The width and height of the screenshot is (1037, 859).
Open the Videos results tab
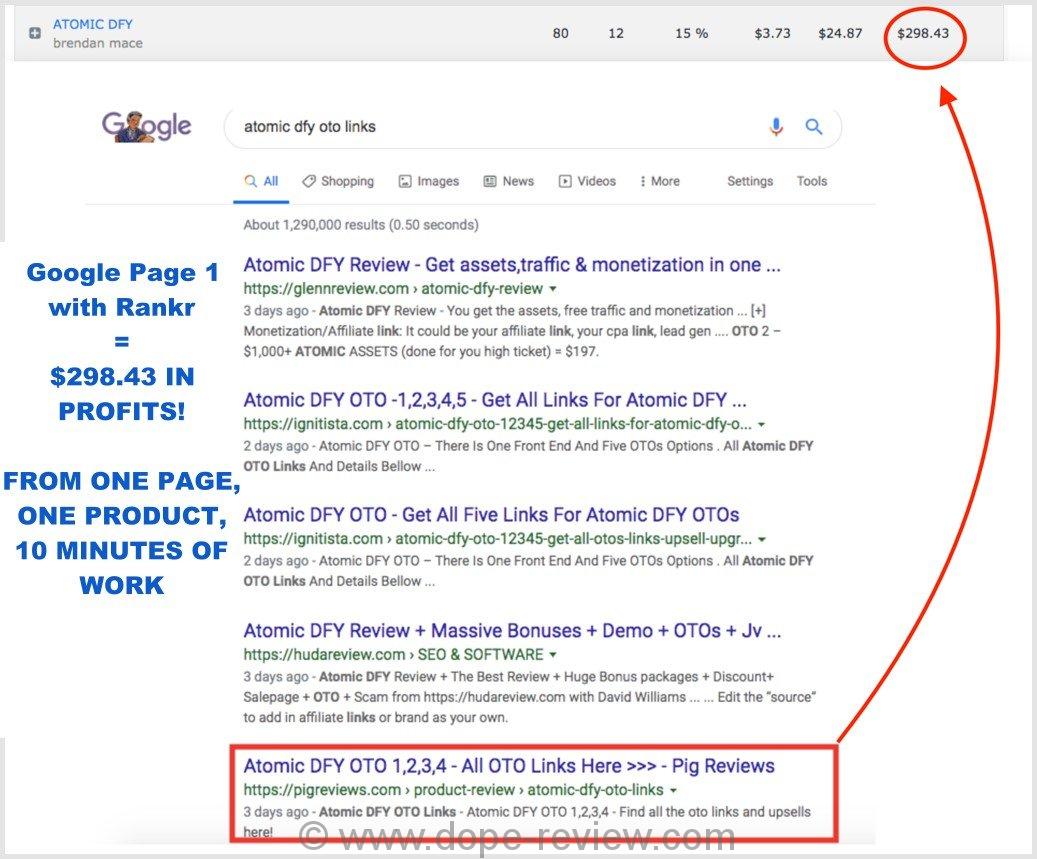[587, 181]
